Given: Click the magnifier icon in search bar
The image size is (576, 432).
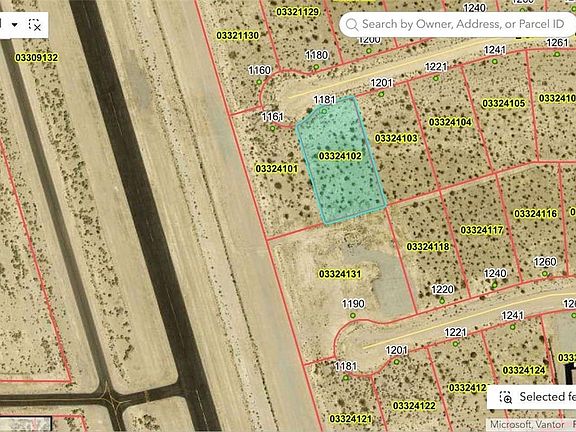Looking at the screenshot, I should 352,25.
